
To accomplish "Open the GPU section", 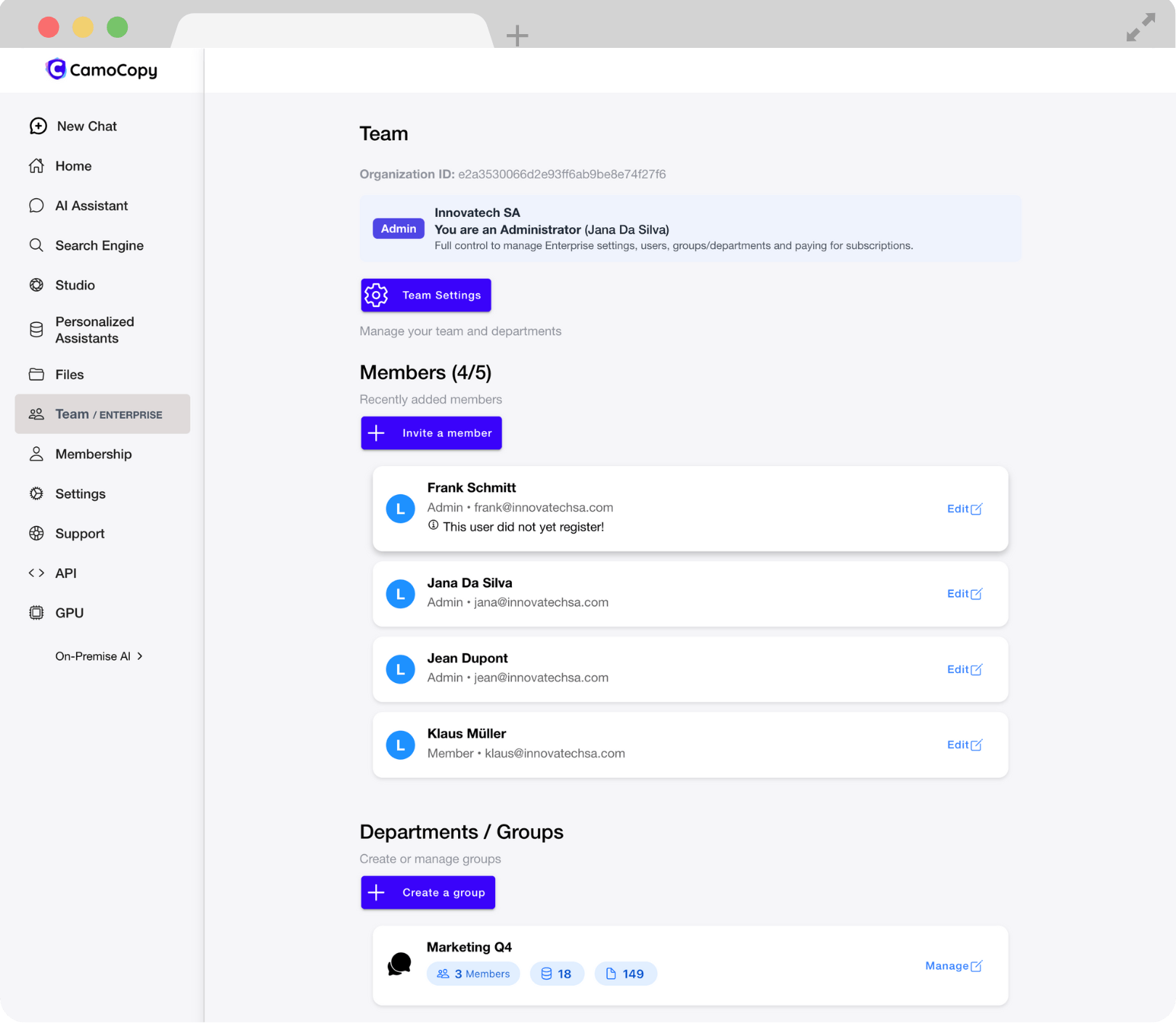I will click(68, 613).
